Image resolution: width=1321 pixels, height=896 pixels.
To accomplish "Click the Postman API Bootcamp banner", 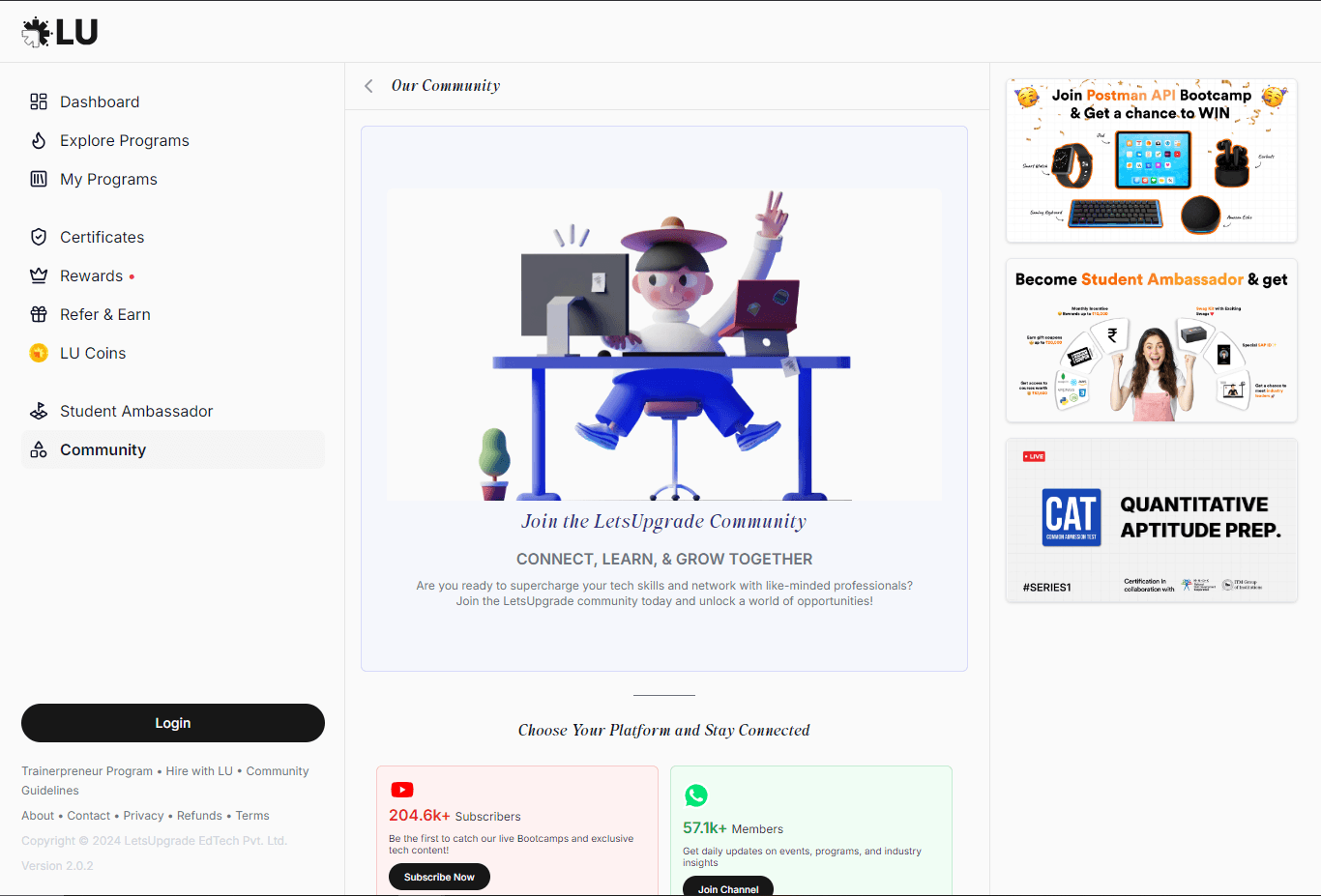I will [x=1151, y=159].
